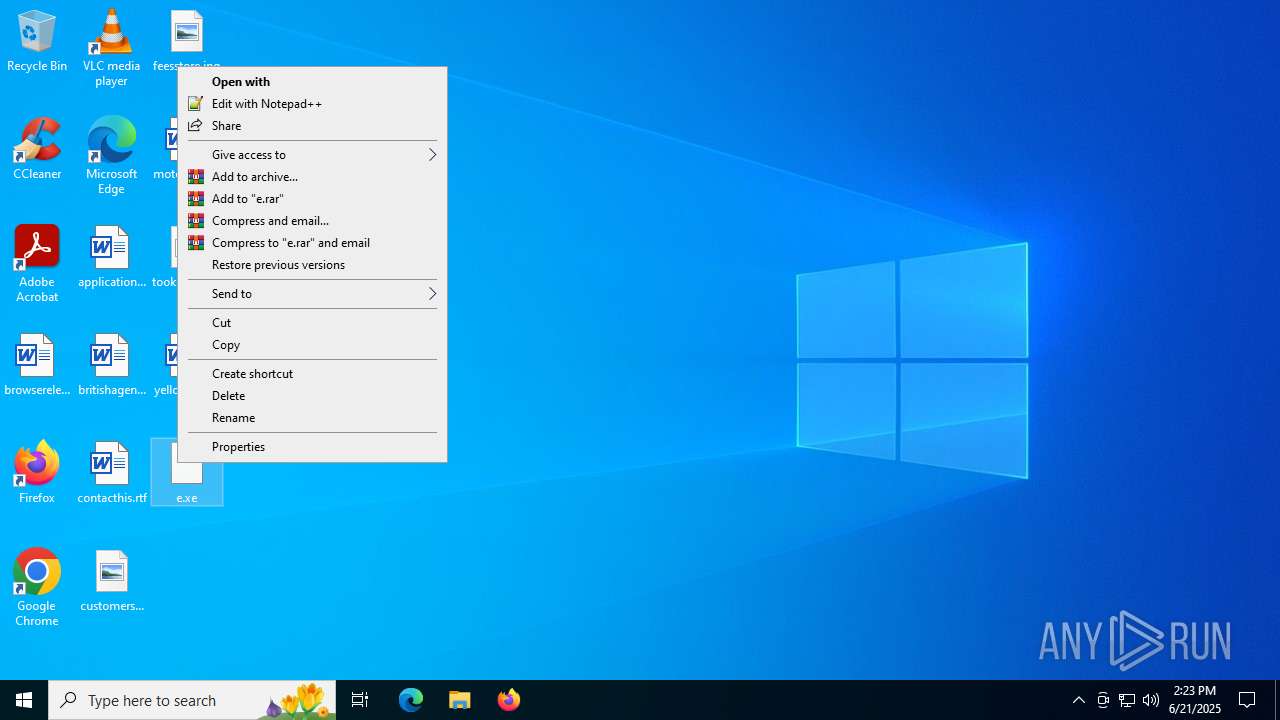
Task: Open Properties from the context menu
Action: tap(312, 447)
